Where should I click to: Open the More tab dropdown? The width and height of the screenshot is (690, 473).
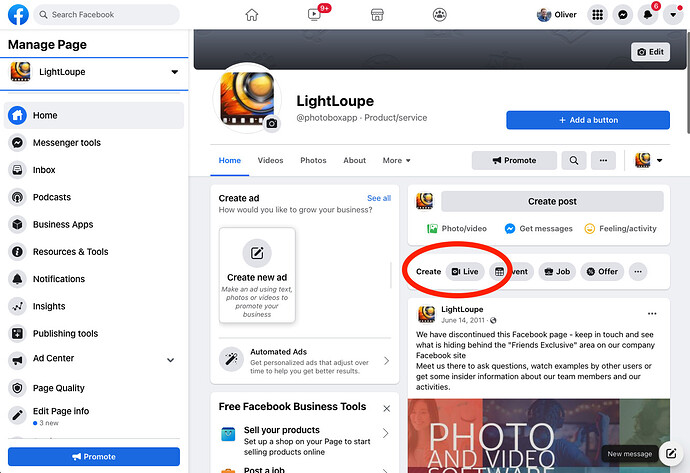coord(396,161)
